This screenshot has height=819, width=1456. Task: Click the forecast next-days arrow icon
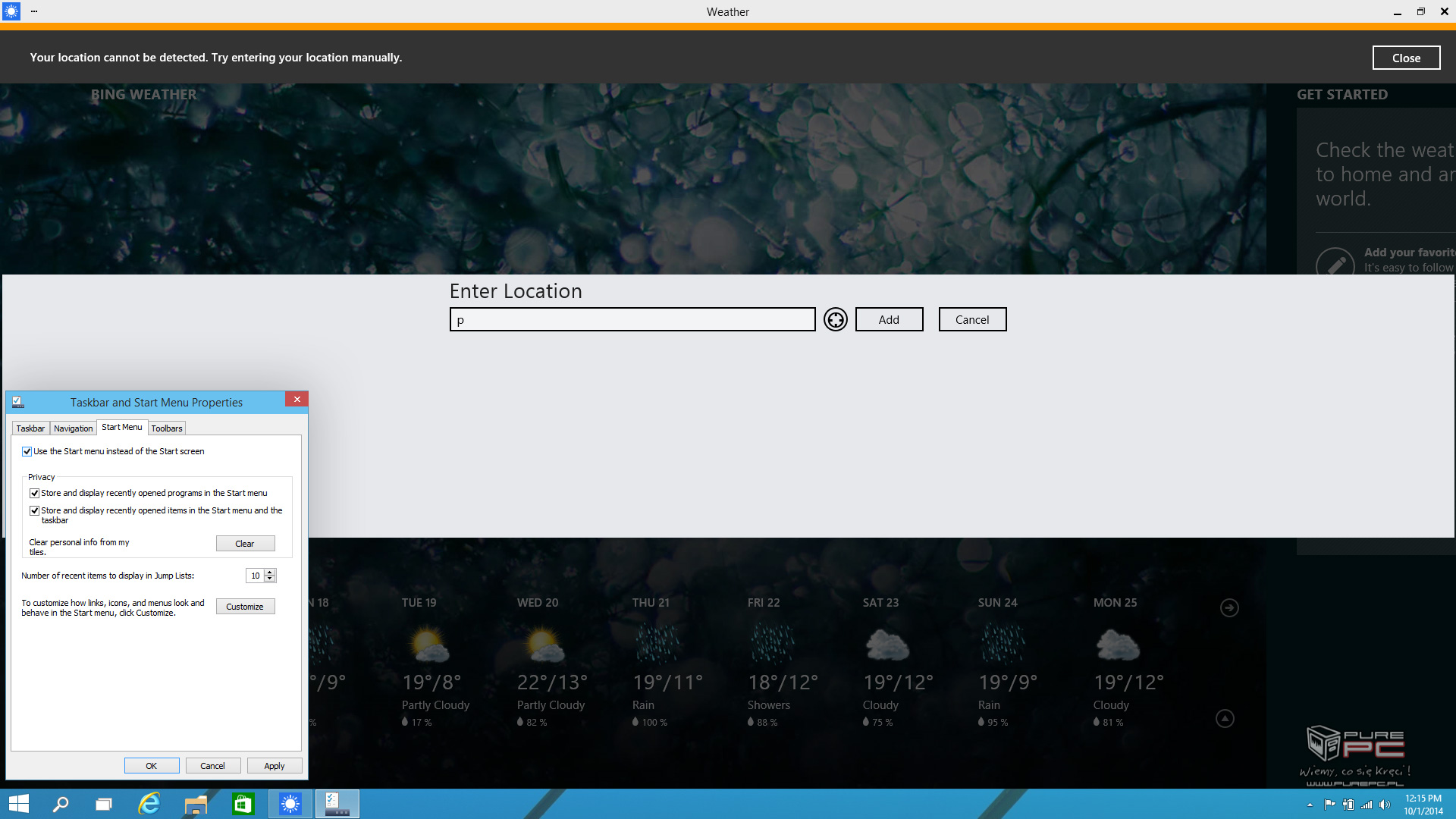click(1229, 607)
